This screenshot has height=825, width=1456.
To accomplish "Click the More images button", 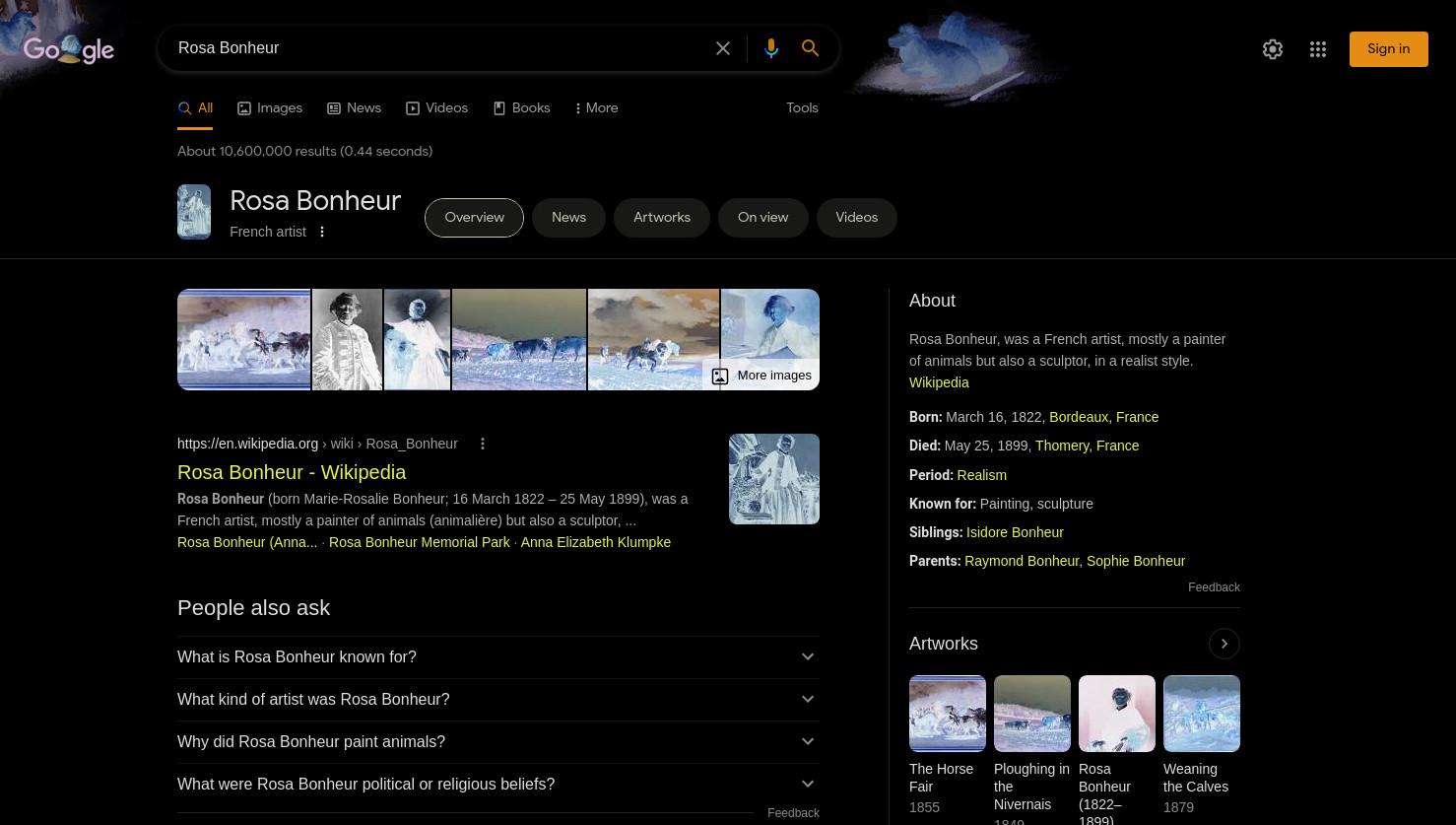I will [761, 376].
